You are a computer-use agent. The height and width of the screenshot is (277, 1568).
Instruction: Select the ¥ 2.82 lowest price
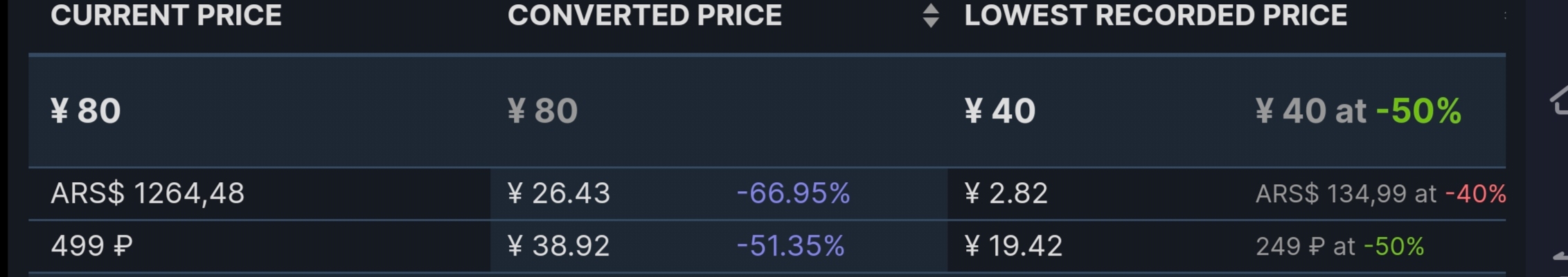point(1006,193)
